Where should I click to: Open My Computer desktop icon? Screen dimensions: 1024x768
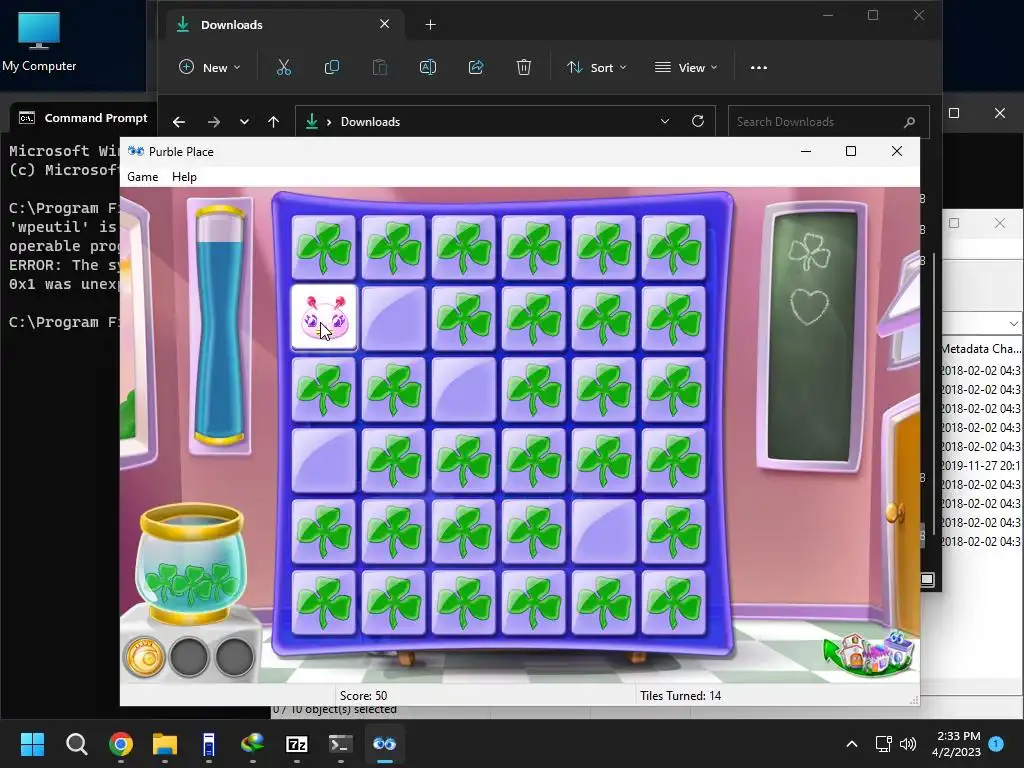pyautogui.click(x=39, y=41)
